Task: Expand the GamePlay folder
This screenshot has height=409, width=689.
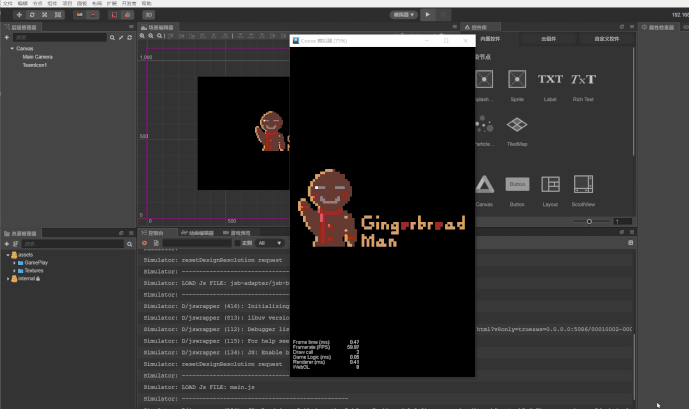Action: [x=15, y=263]
